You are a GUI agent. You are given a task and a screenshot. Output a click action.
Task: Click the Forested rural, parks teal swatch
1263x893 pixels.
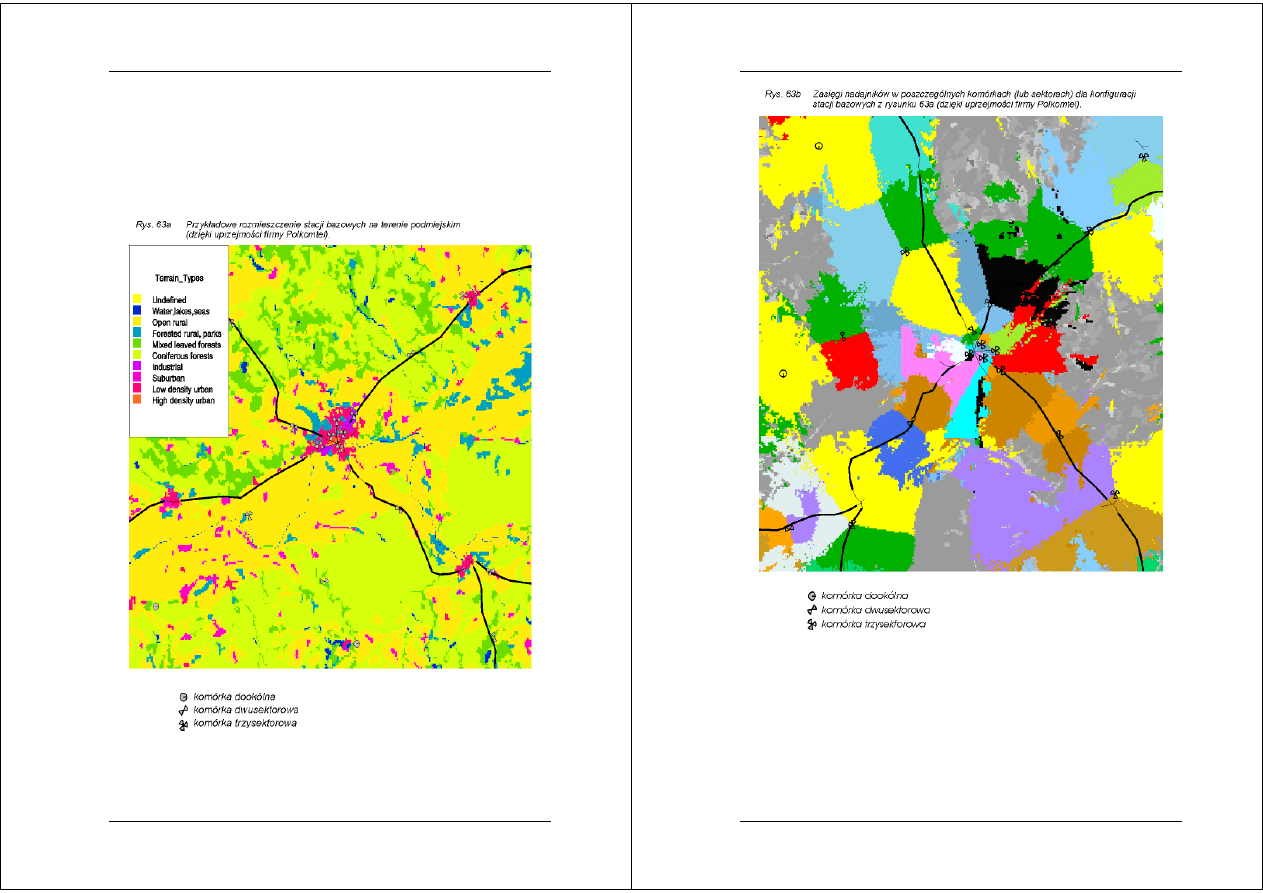(137, 333)
